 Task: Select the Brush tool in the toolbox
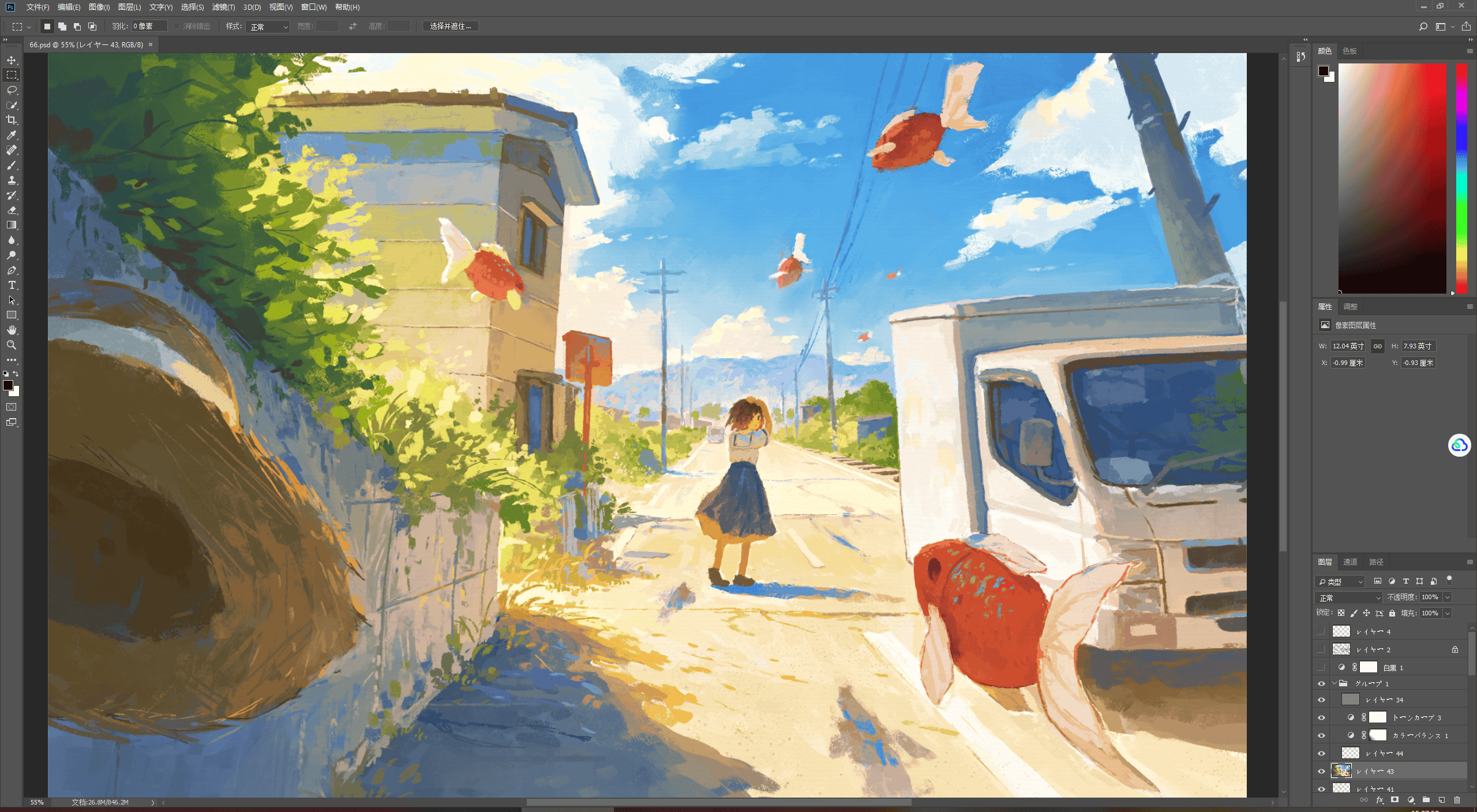click(12, 165)
